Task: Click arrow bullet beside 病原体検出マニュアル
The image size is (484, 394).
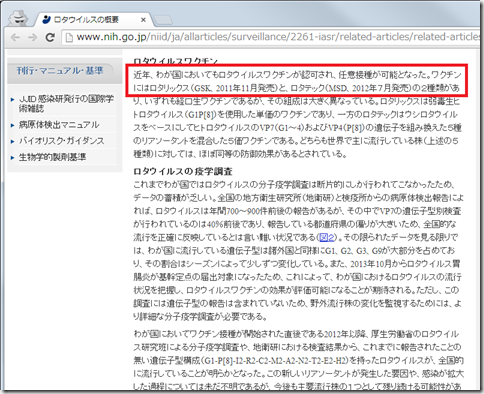Action: click(x=12, y=125)
